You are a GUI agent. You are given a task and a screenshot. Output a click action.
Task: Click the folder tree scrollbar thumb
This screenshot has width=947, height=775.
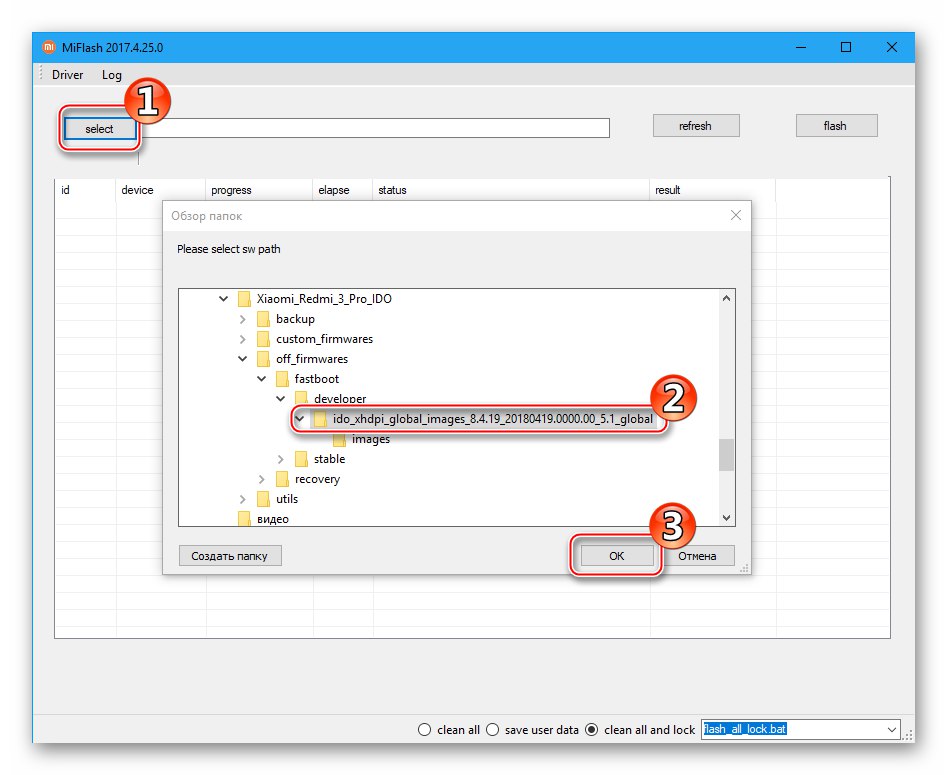click(727, 454)
